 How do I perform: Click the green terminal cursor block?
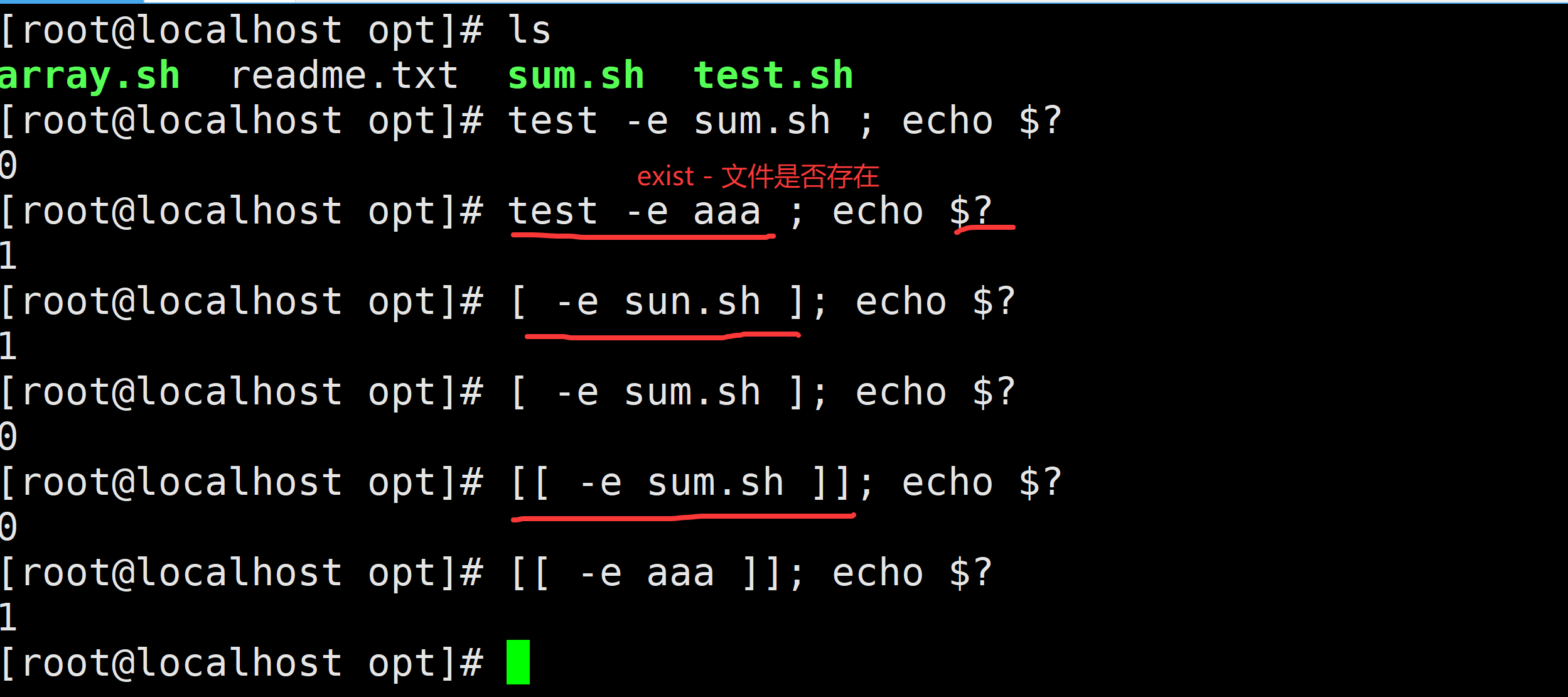pyautogui.click(x=518, y=662)
